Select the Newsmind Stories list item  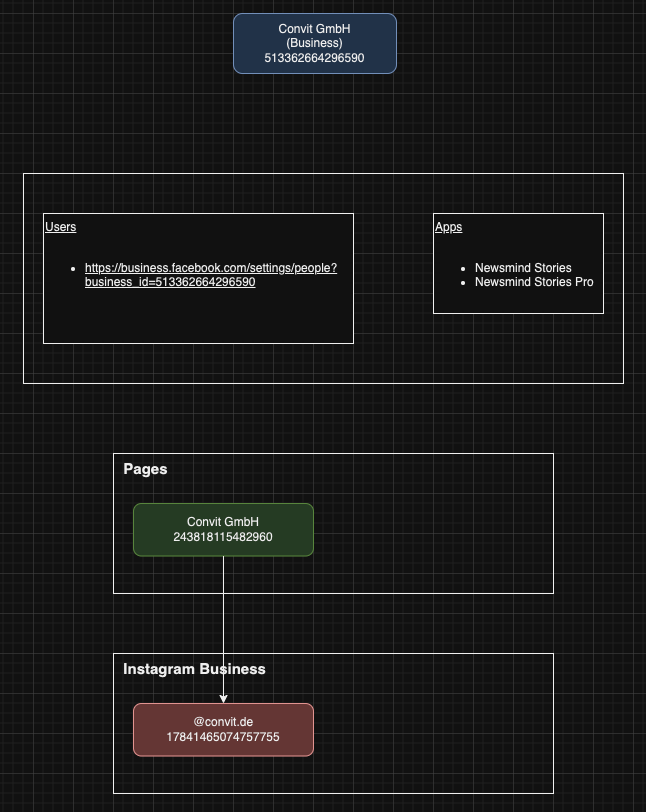(523, 268)
